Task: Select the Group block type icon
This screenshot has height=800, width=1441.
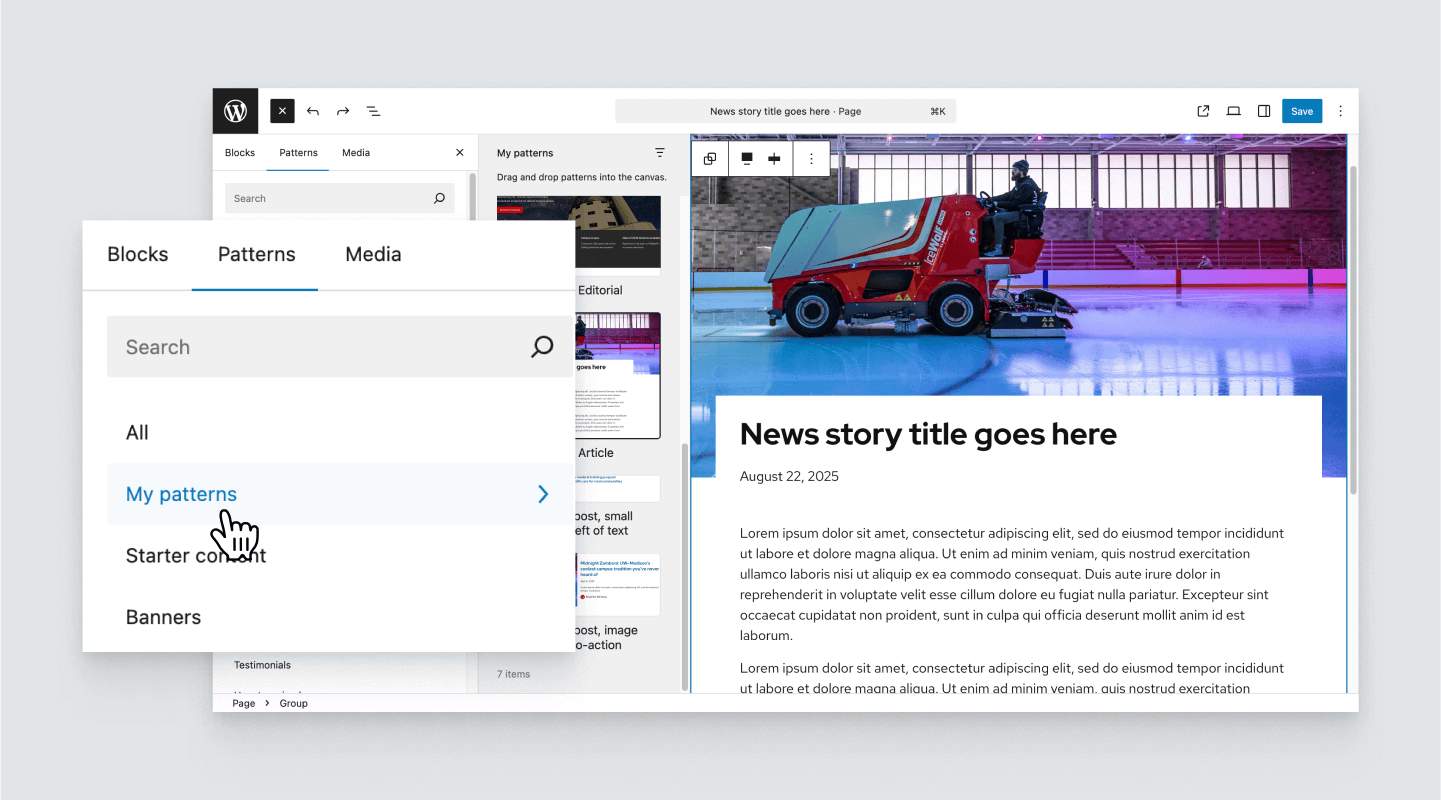Action: [710, 158]
